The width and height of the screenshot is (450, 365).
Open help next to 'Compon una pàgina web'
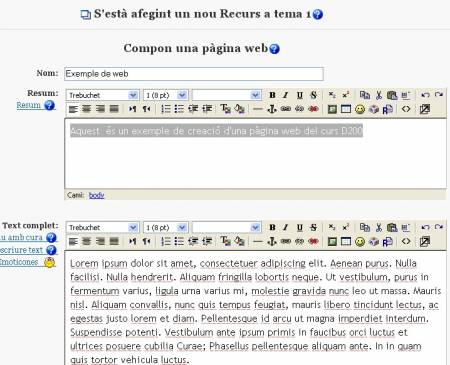[x=274, y=49]
